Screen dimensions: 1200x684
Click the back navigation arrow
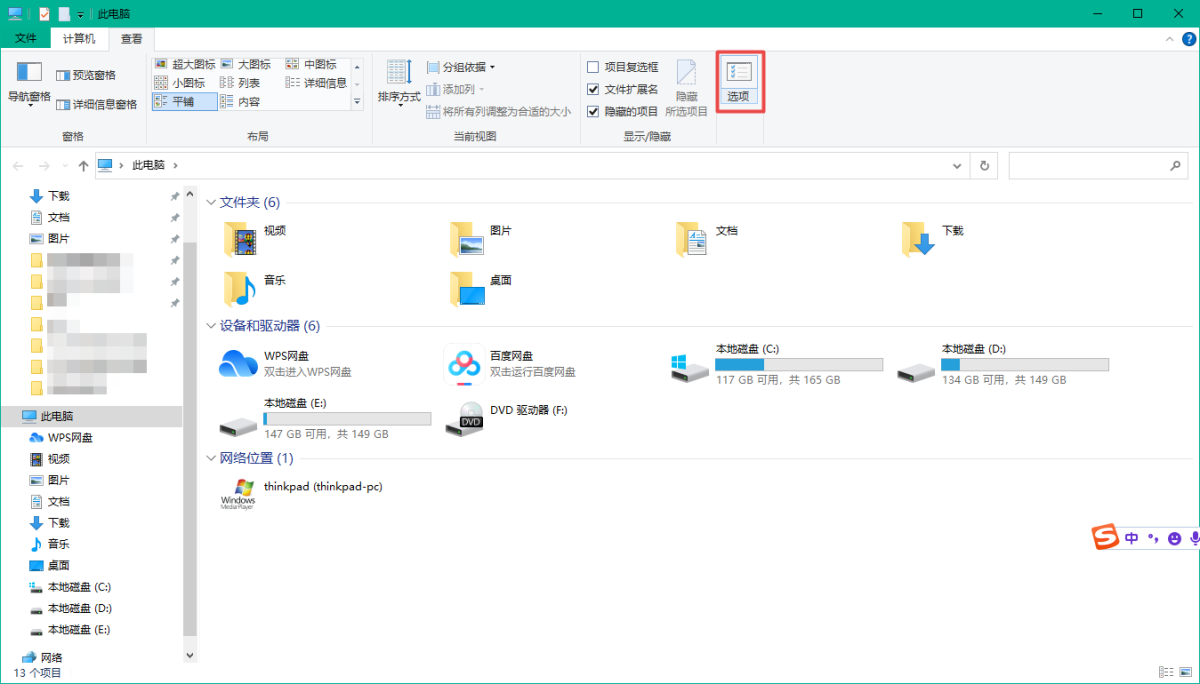pyautogui.click(x=18, y=165)
